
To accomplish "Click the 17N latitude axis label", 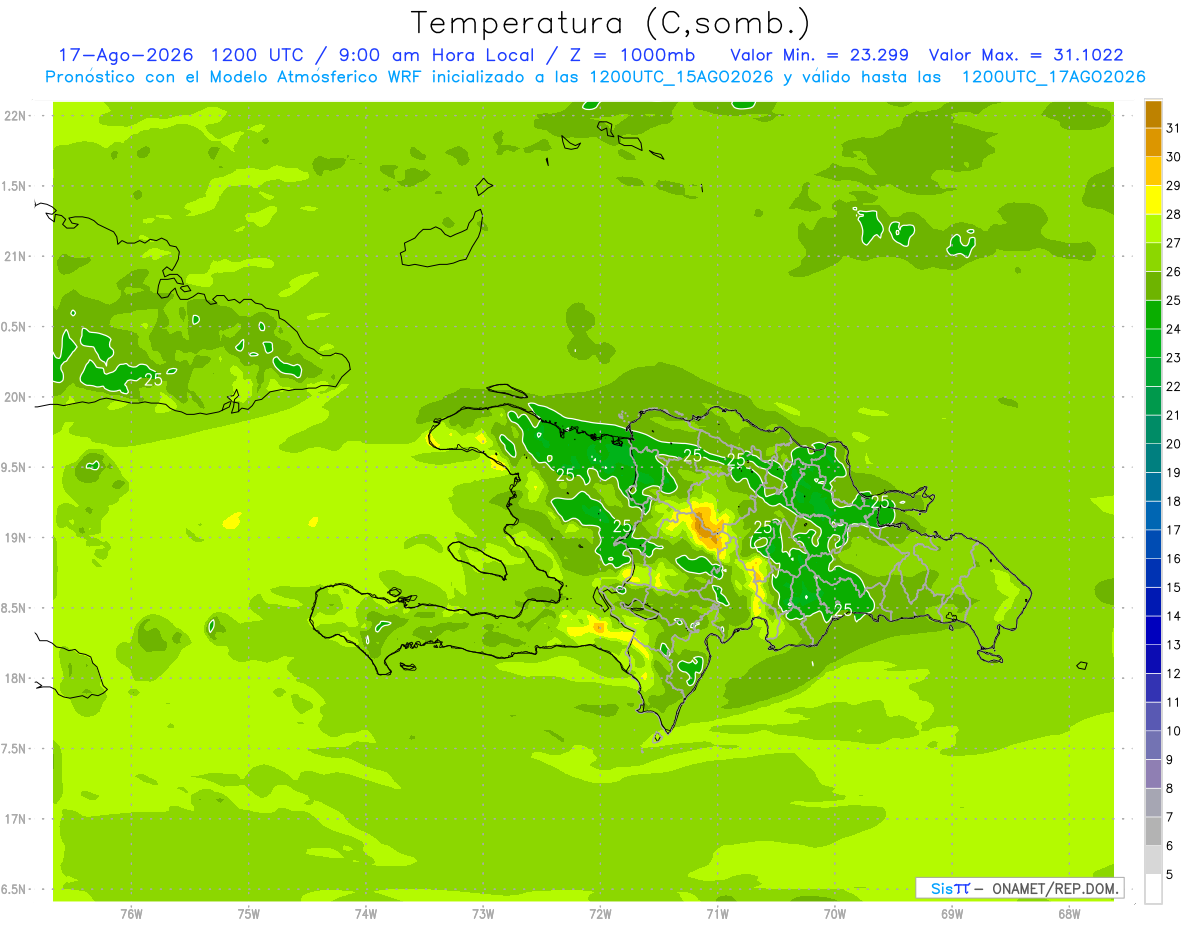I will (x=14, y=819).
